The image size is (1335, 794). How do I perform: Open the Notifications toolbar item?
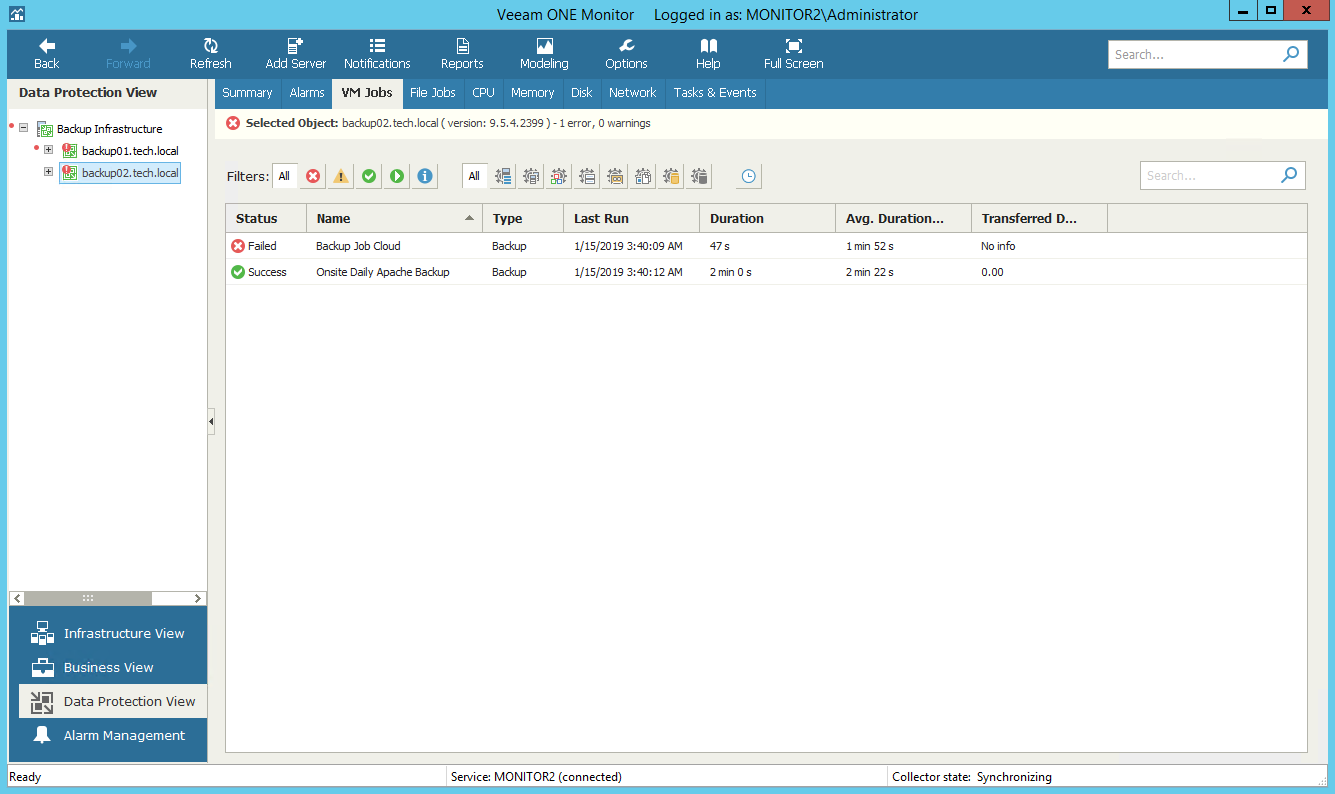[377, 54]
